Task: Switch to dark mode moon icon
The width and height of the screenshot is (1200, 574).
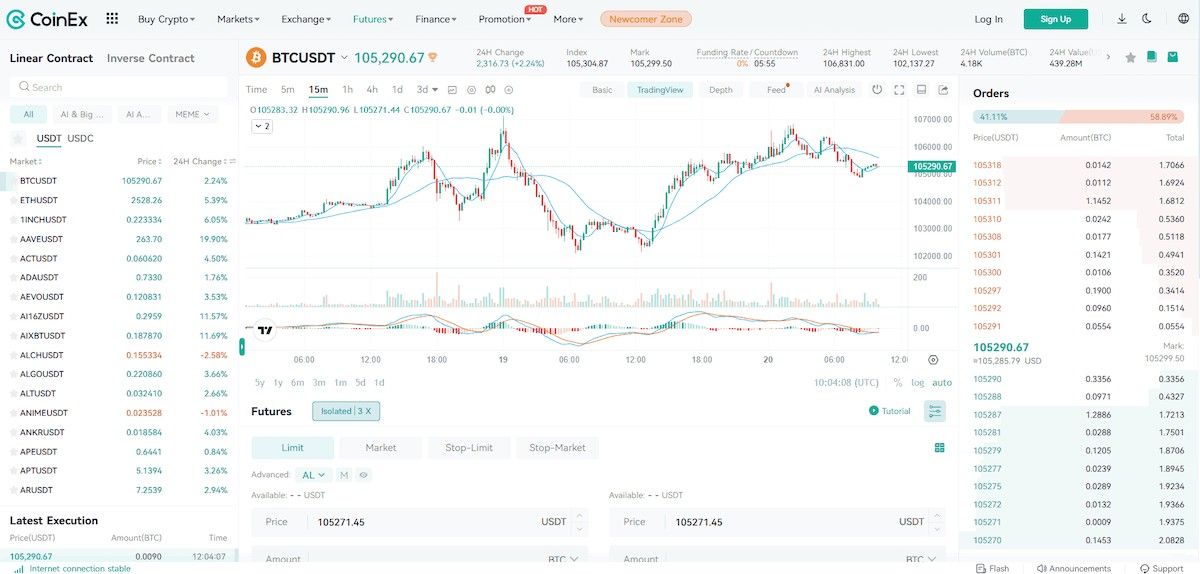Action: pos(1147,19)
